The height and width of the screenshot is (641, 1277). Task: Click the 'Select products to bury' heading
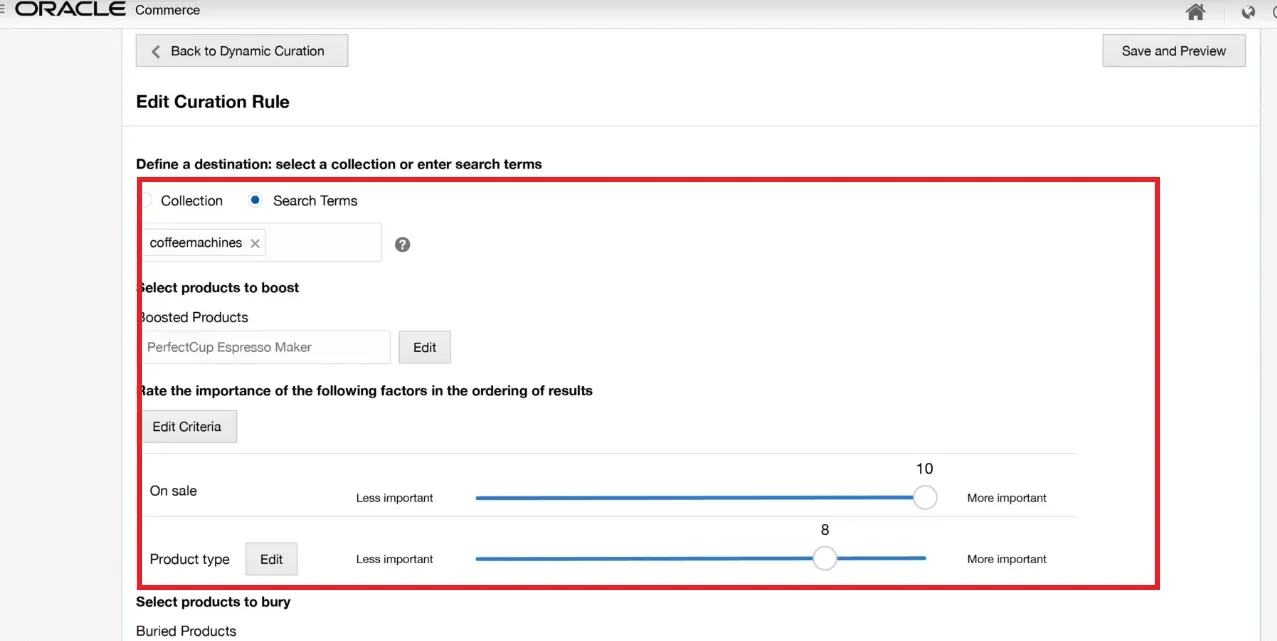click(x=213, y=602)
